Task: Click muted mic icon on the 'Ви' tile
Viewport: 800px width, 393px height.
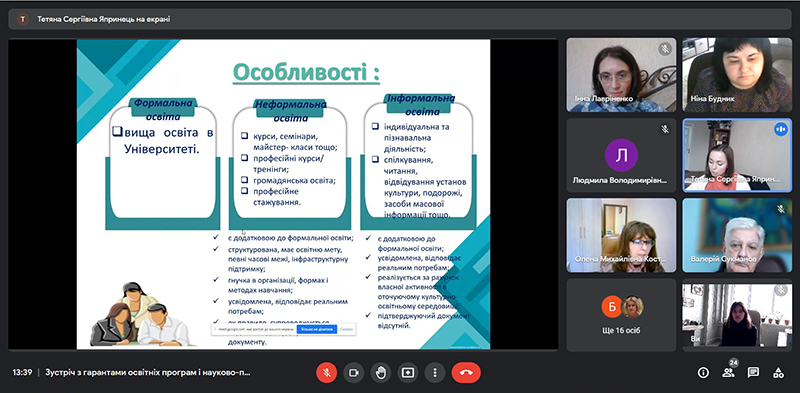Action: click(780, 290)
